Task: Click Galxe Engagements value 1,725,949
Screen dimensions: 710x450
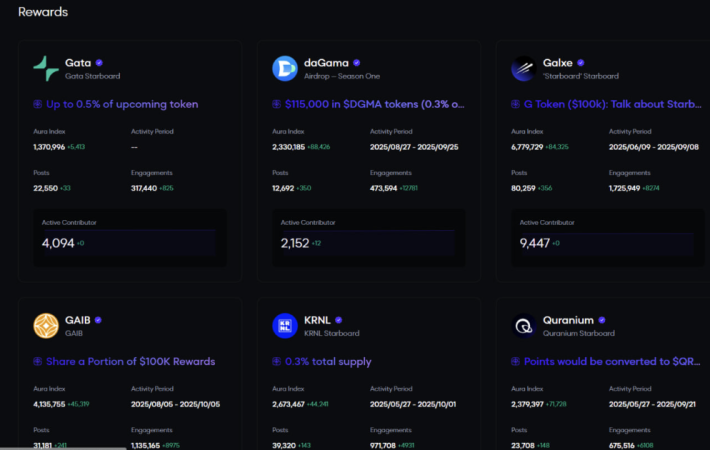Action: click(624, 188)
